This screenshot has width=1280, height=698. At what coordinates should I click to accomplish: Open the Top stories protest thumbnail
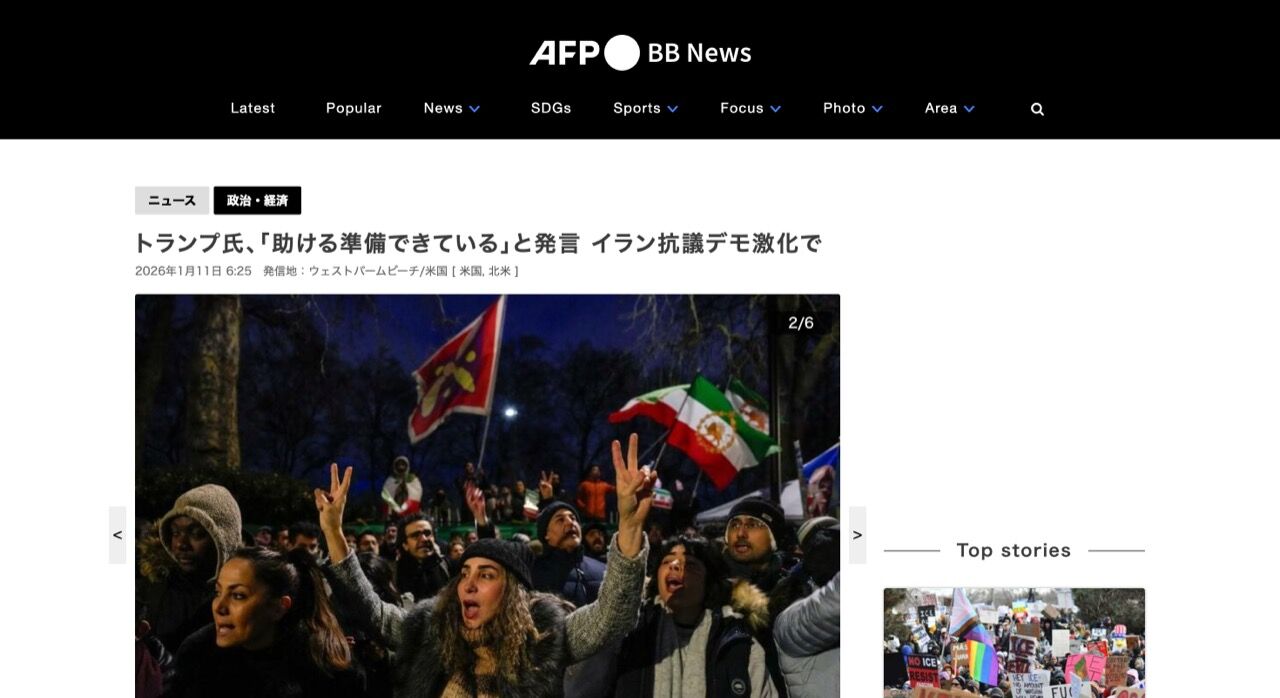tap(1014, 642)
